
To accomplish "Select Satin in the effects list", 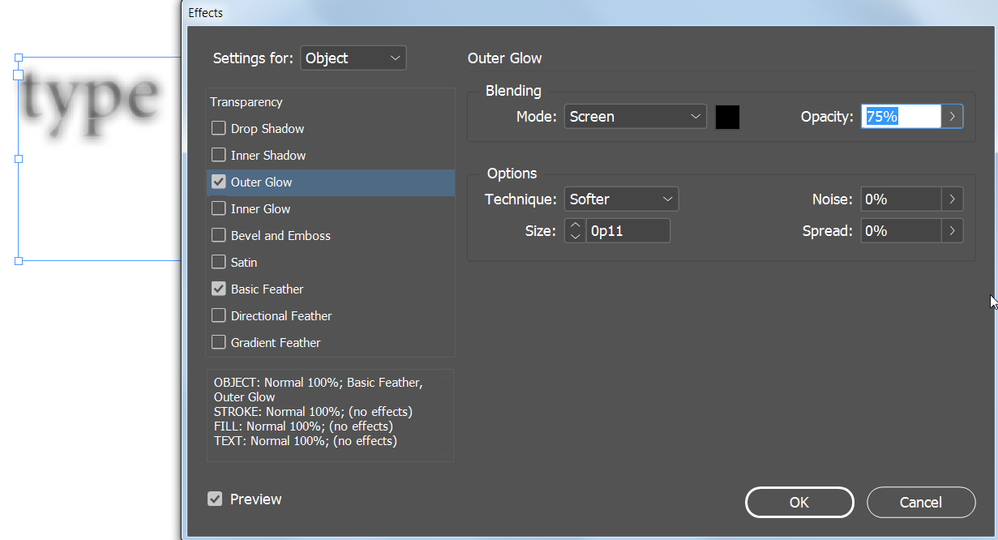I will pyautogui.click(x=244, y=262).
